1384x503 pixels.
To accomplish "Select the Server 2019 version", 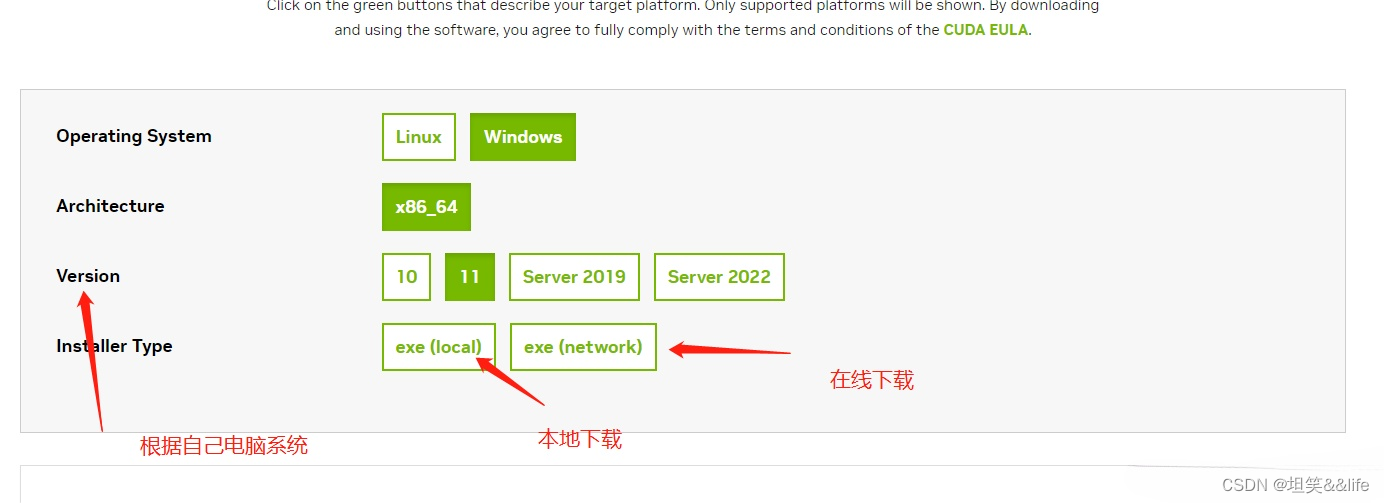I will (x=574, y=277).
